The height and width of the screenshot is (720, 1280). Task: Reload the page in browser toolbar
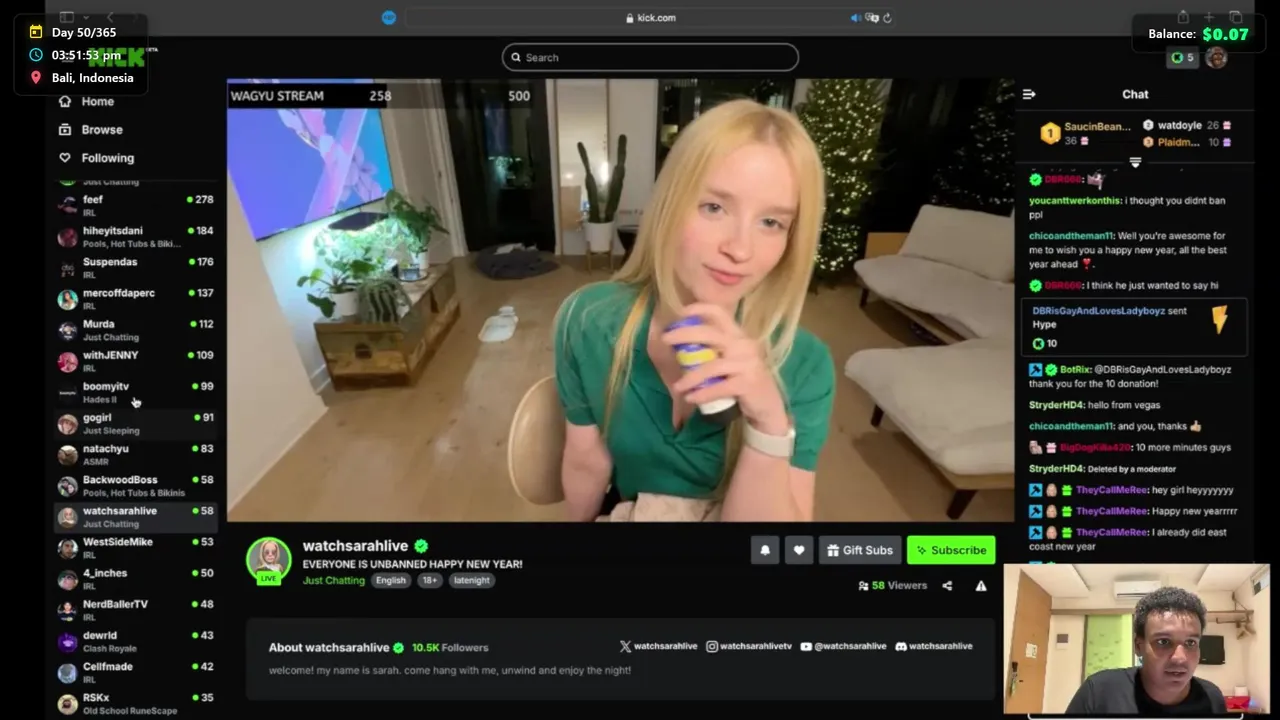tap(887, 17)
